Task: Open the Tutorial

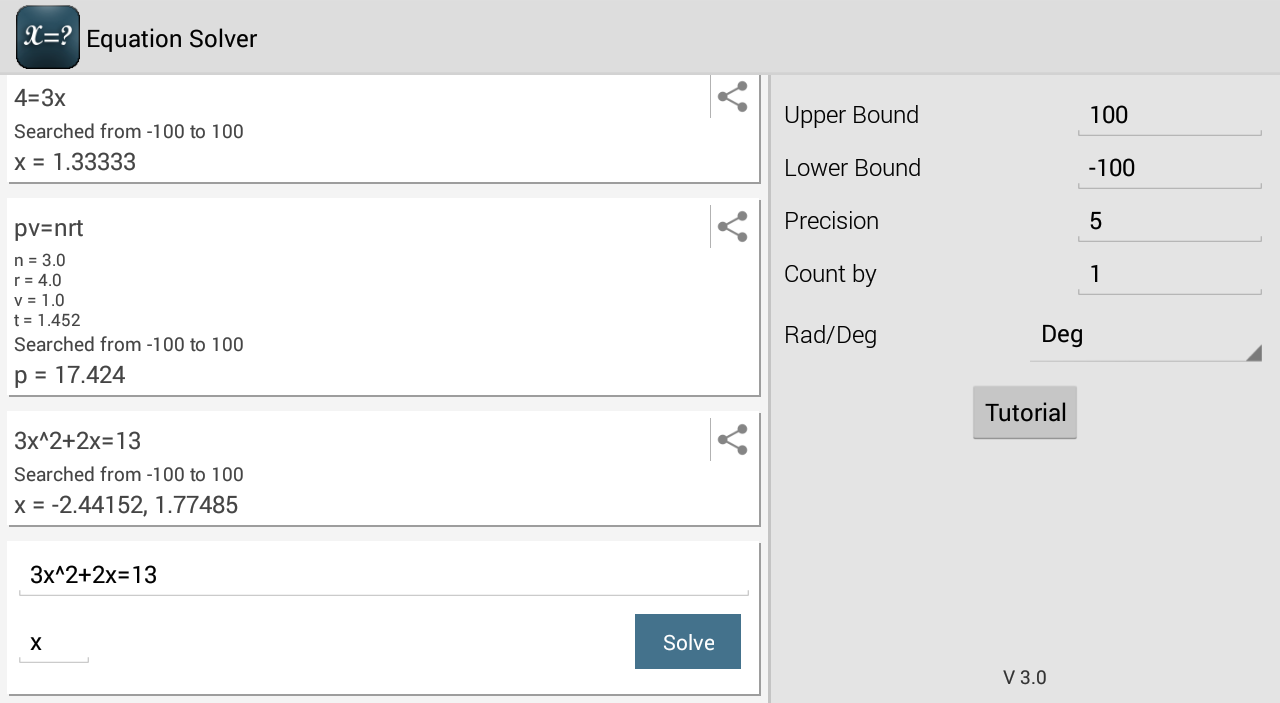Action: click(x=1025, y=412)
